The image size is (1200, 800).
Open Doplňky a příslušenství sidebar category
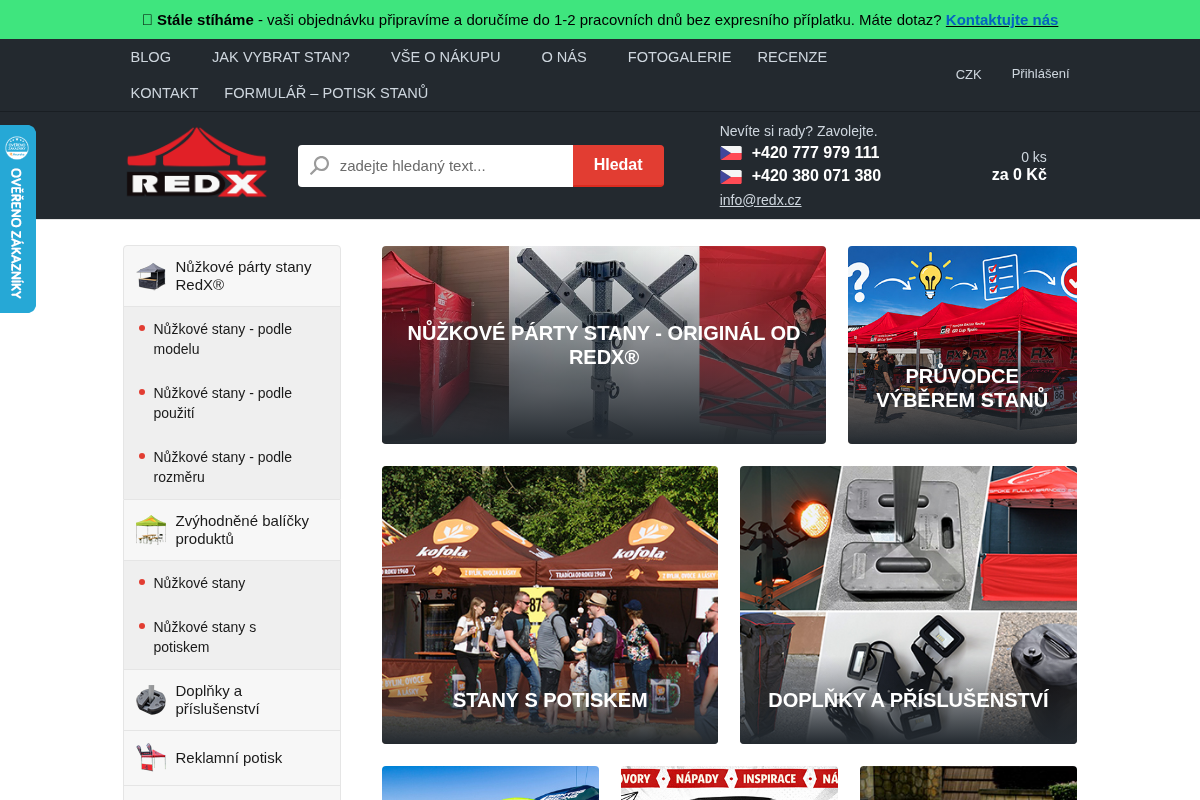(x=232, y=700)
